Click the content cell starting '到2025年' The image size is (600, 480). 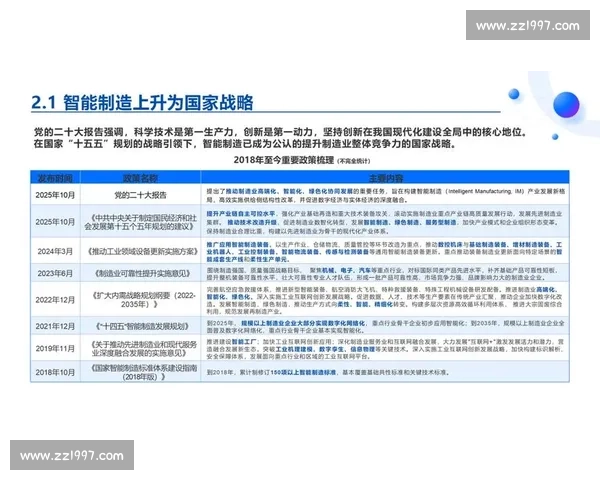(x=385, y=326)
